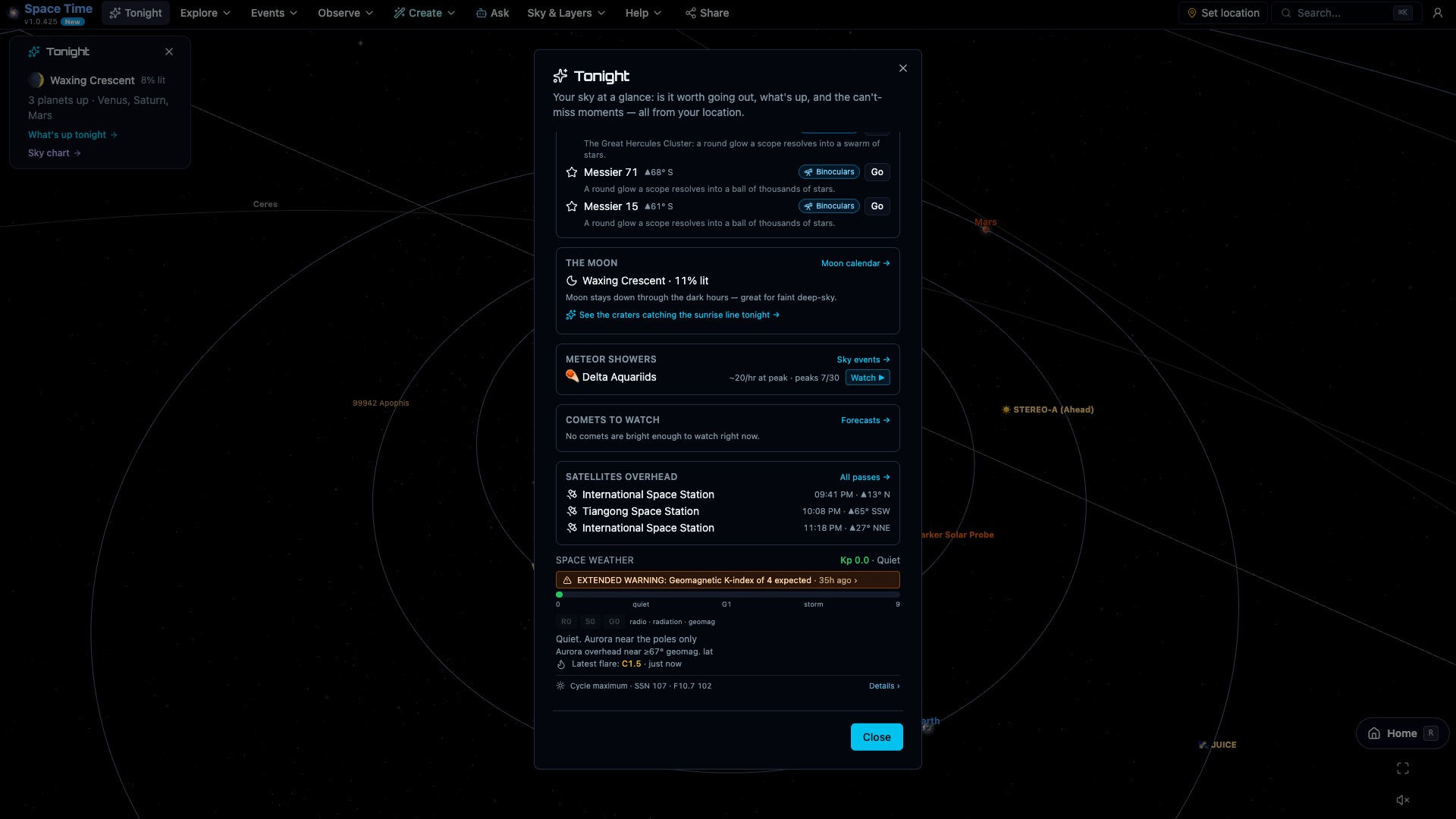The height and width of the screenshot is (819, 1456).
Task: Click the Delta Aquariids meteor icon
Action: click(x=572, y=376)
